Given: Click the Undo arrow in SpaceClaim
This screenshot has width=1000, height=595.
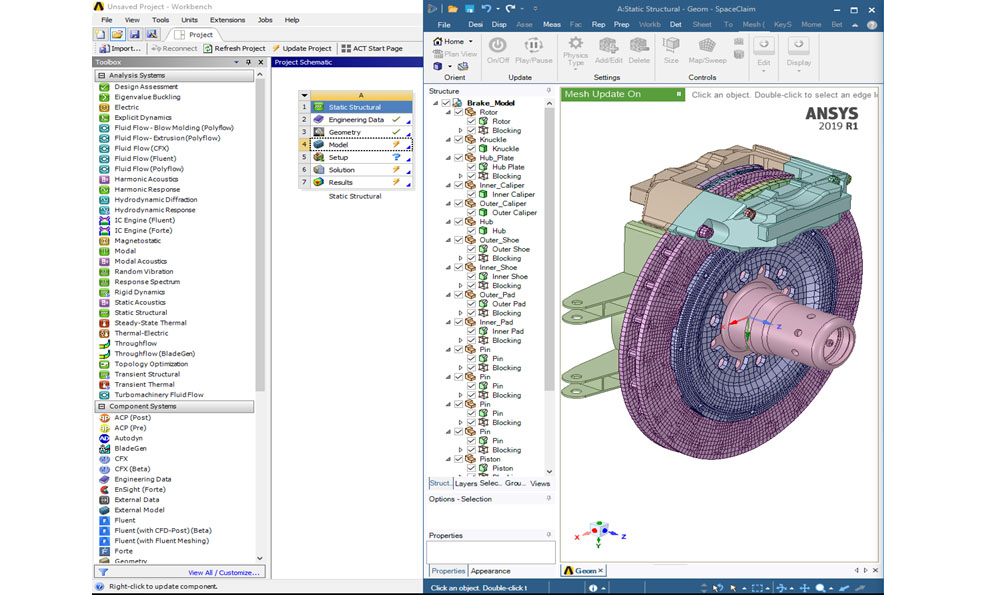Looking at the screenshot, I should pyautogui.click(x=487, y=9).
